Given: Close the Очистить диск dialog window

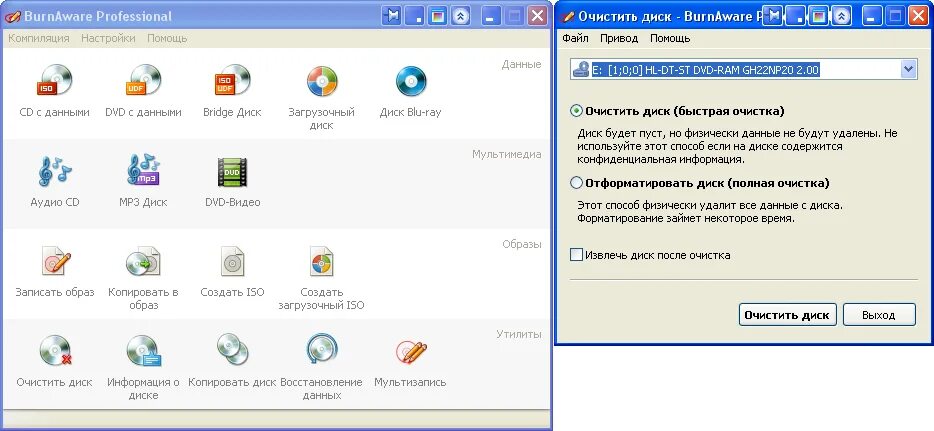Looking at the screenshot, I should click(919, 16).
